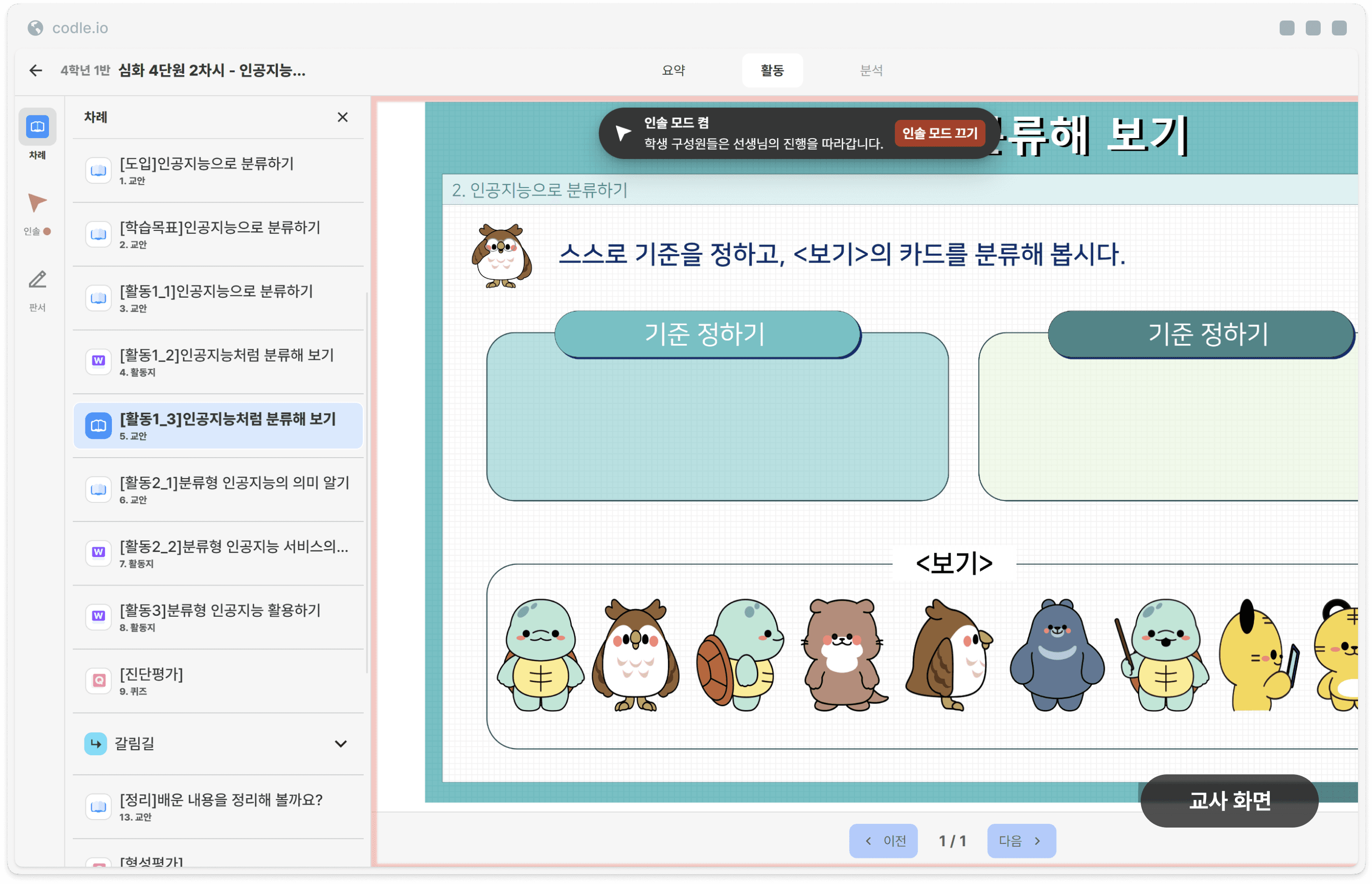1372x884 pixels.
Task: Expand the 갈림길 section chevron
Action: (340, 744)
